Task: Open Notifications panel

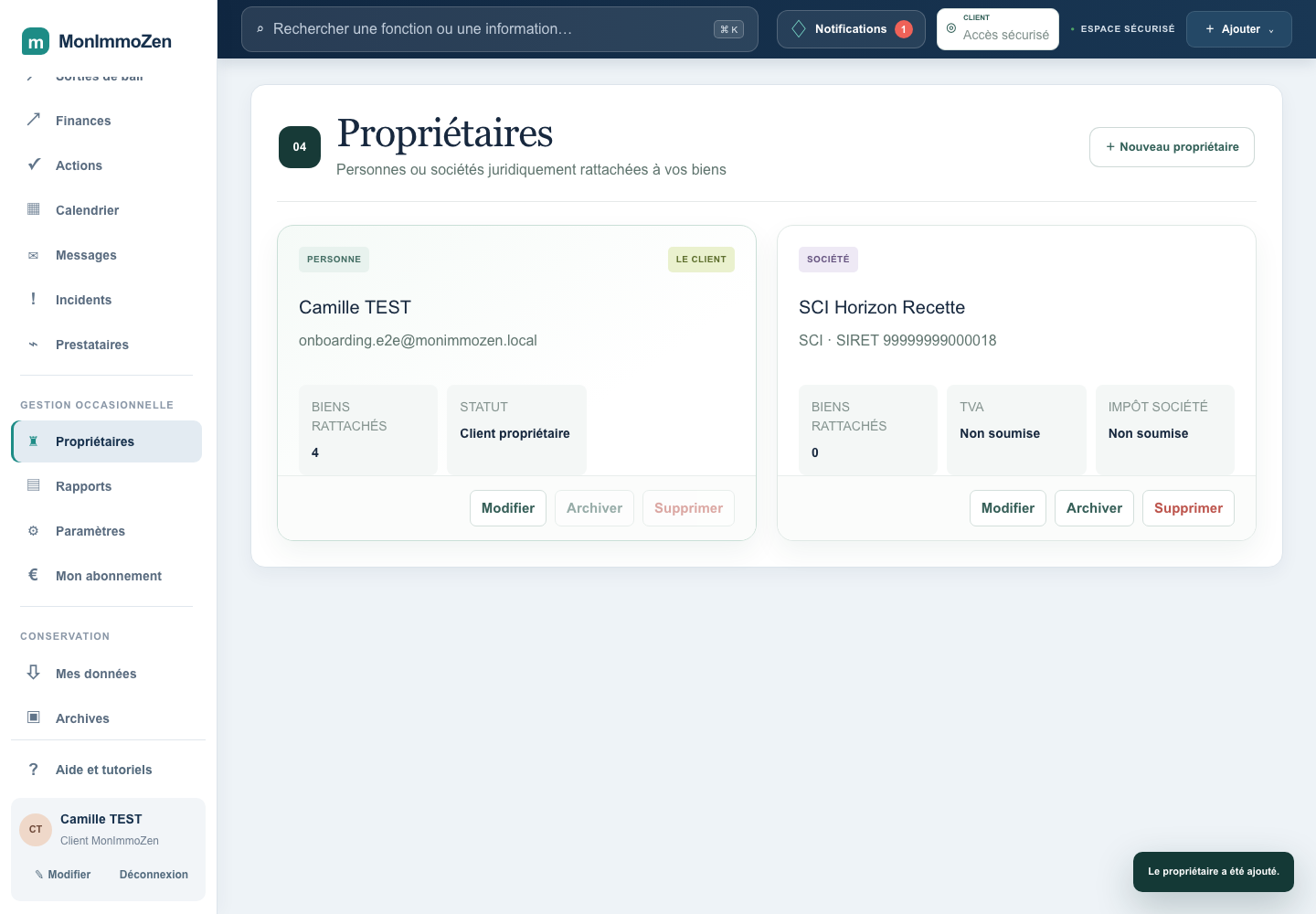Action: tap(851, 29)
